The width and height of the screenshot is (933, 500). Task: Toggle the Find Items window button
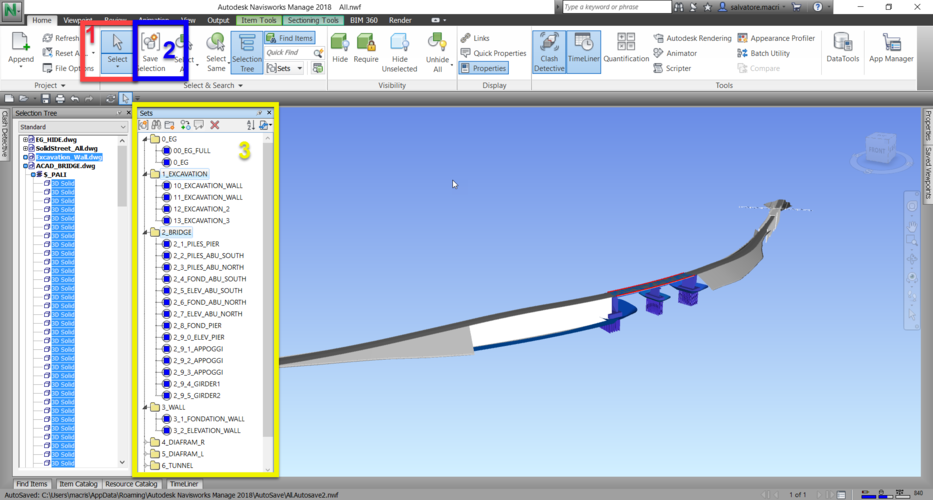tap(289, 38)
